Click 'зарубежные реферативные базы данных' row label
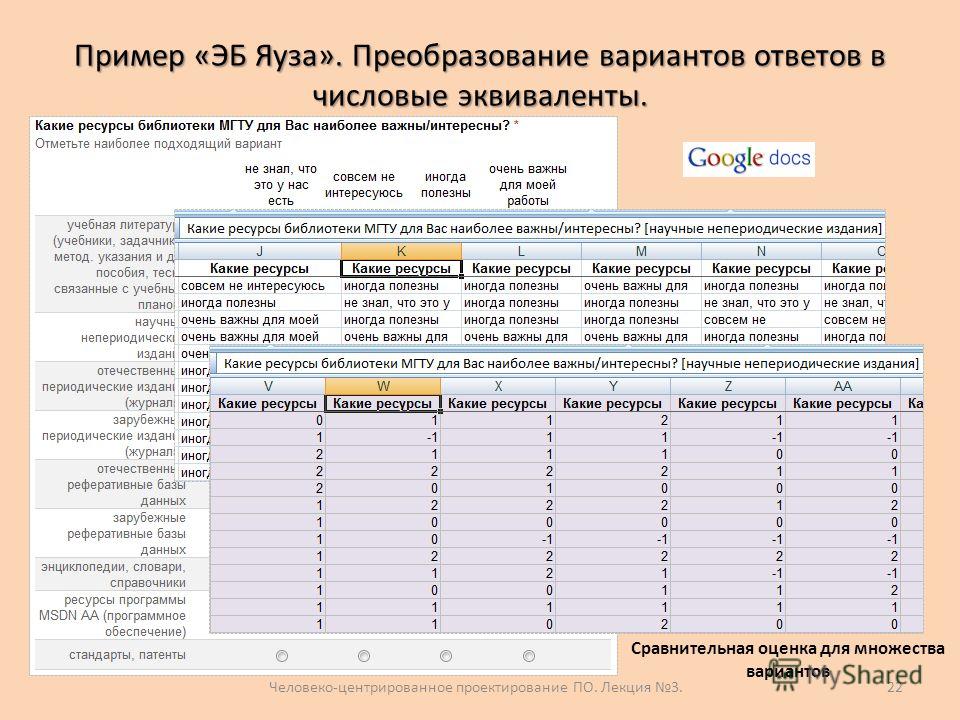 tap(126, 533)
